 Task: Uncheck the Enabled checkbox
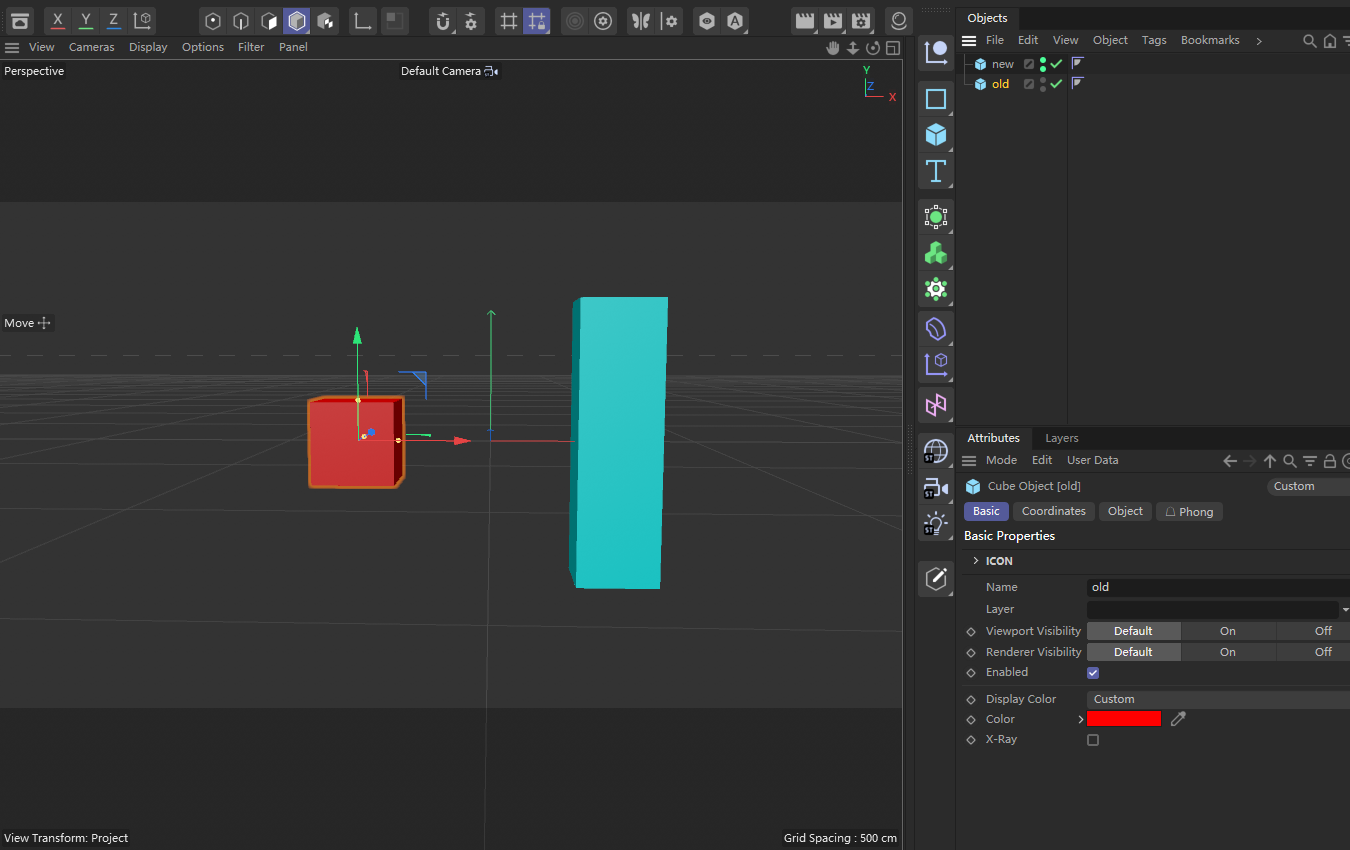pyautogui.click(x=1093, y=673)
